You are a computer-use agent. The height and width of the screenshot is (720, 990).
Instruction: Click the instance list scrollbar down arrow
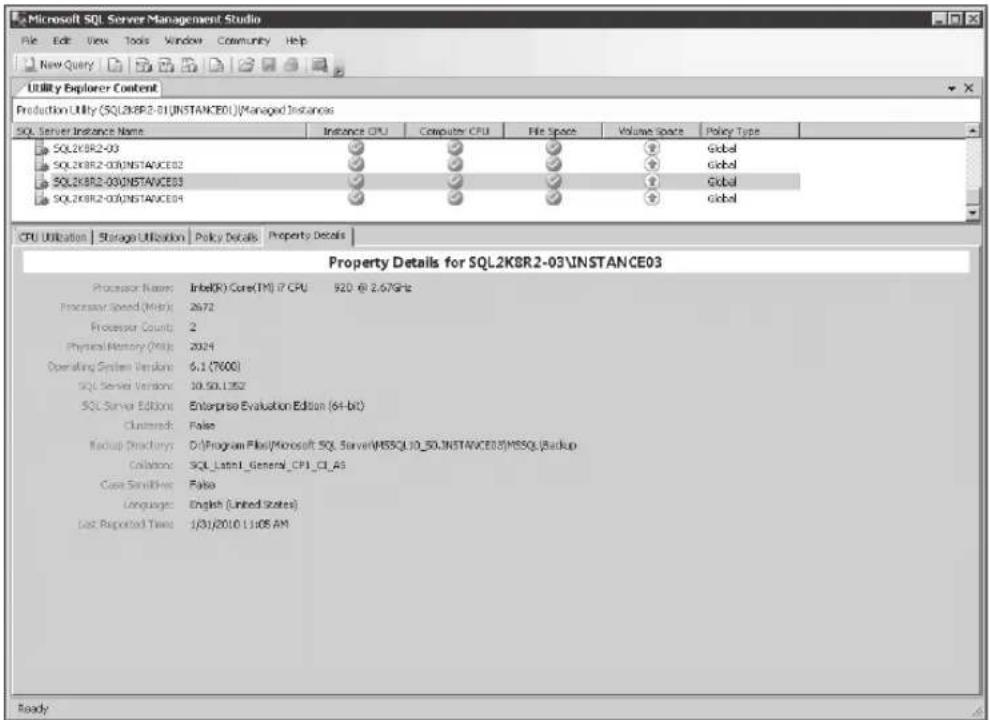coord(973,213)
